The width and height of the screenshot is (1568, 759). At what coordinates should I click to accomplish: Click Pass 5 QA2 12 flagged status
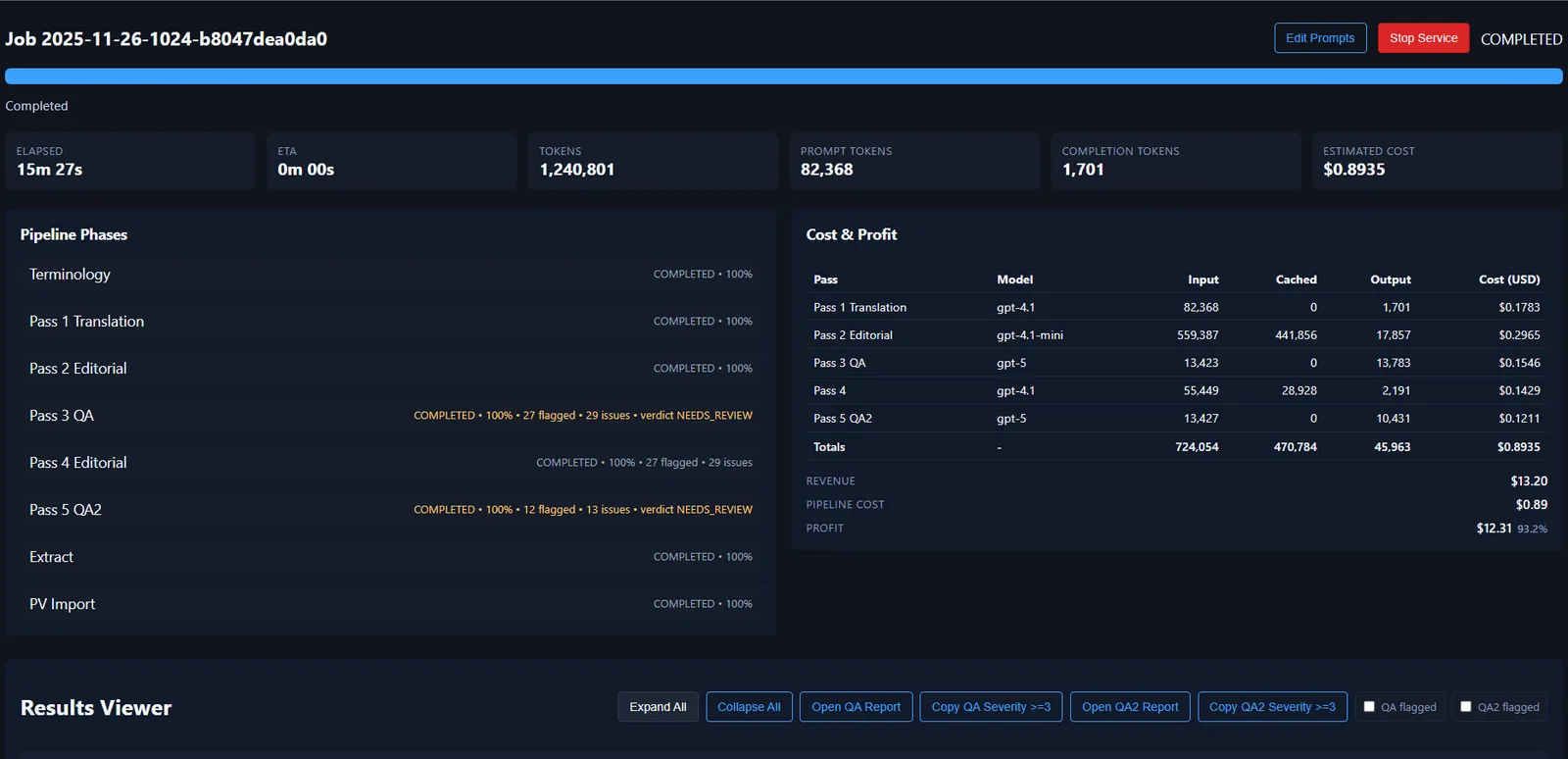coord(549,510)
